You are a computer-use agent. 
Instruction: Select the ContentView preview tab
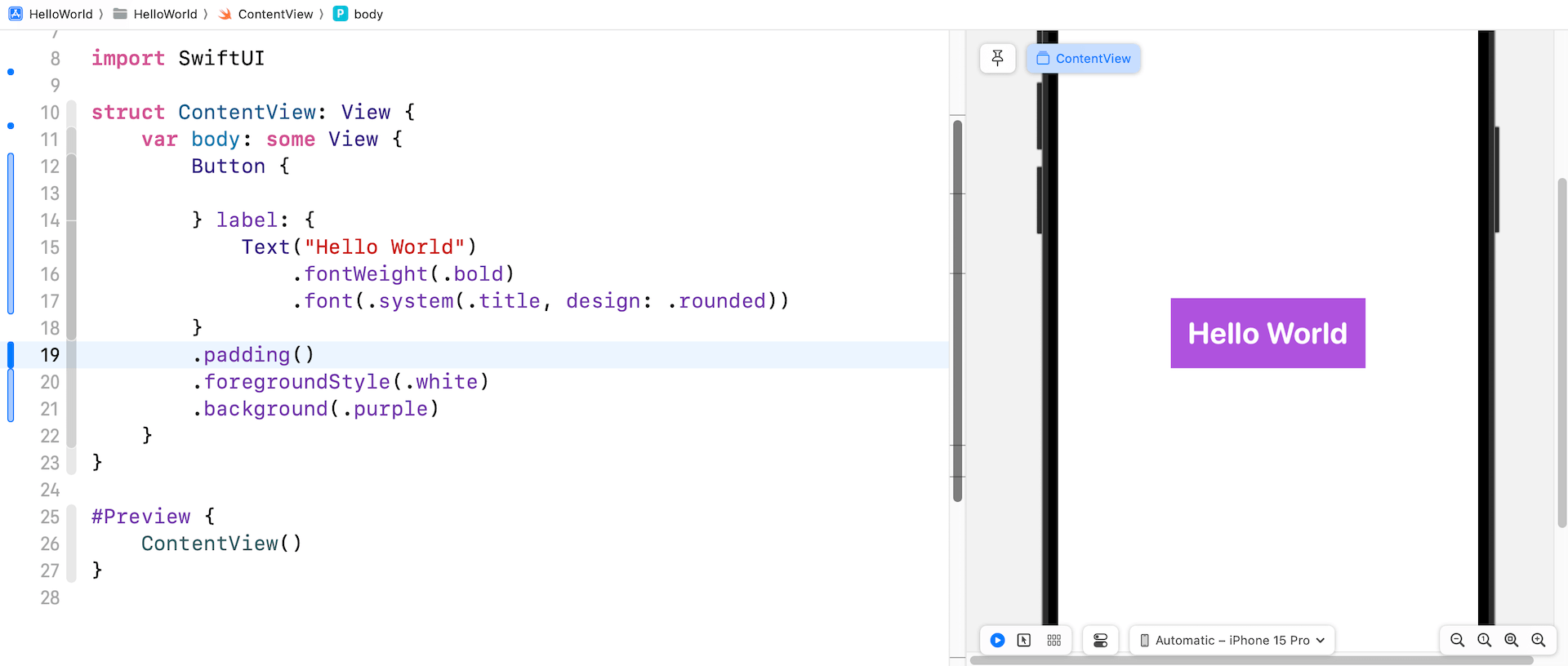(x=1084, y=59)
